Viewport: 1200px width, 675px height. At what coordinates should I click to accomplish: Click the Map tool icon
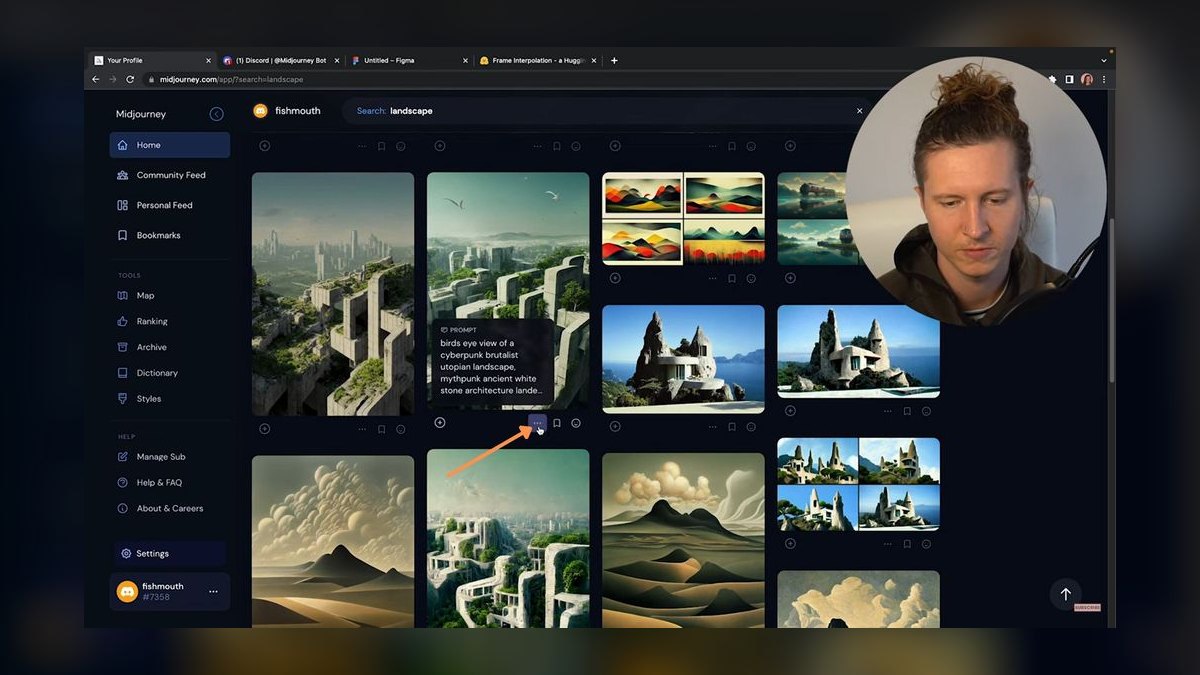tap(122, 295)
